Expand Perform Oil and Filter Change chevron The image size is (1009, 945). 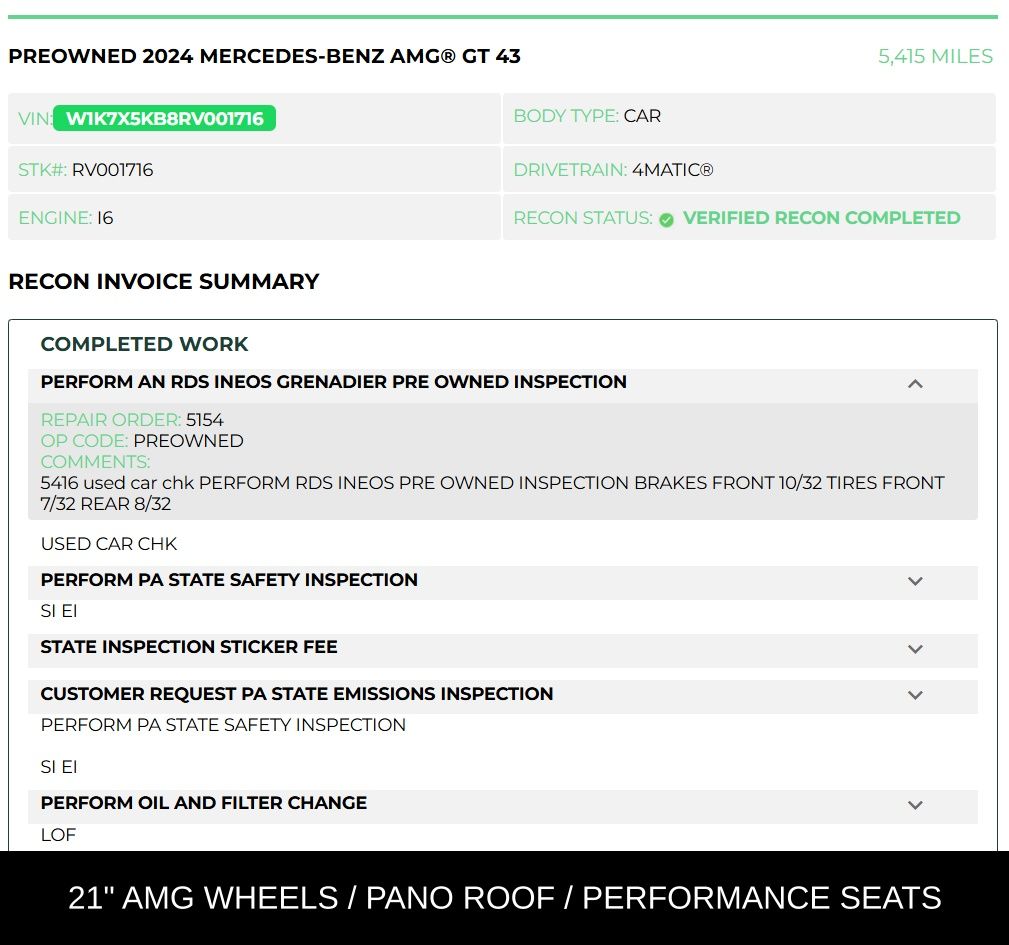pos(915,805)
